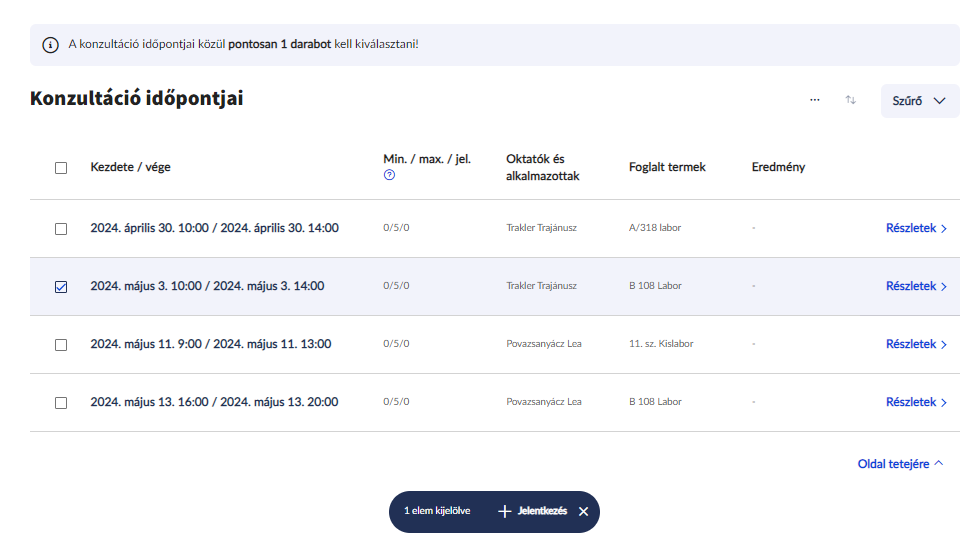Open Részletek for the május 3. row
This screenshot has height=553, width=968.
[915, 286]
